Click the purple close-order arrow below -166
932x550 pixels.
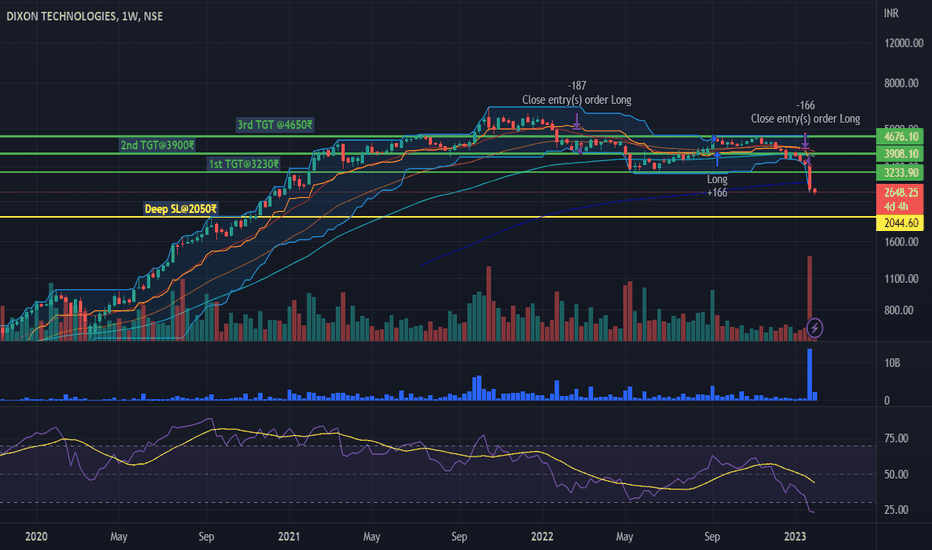point(805,141)
